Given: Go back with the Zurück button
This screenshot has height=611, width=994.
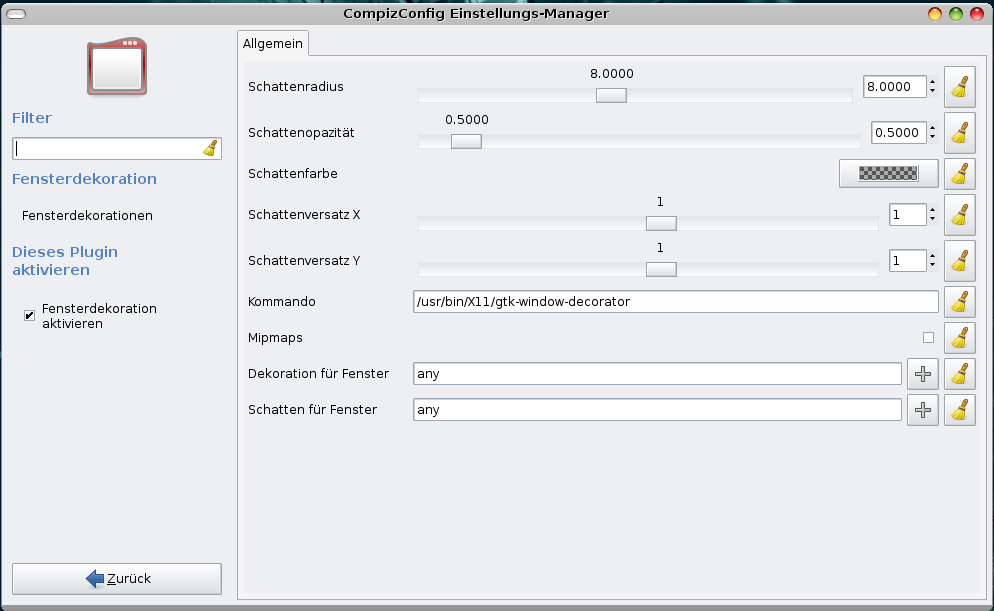Looking at the screenshot, I should tap(117, 579).
